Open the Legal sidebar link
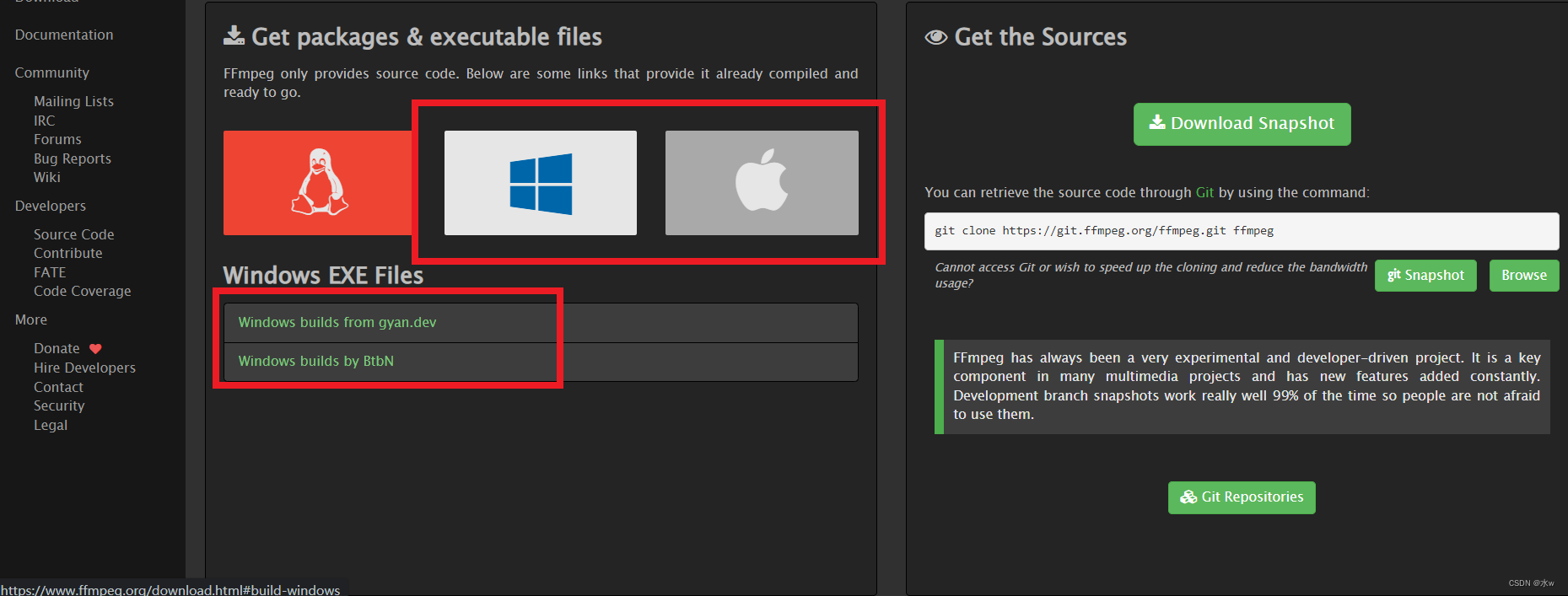 click(x=51, y=425)
